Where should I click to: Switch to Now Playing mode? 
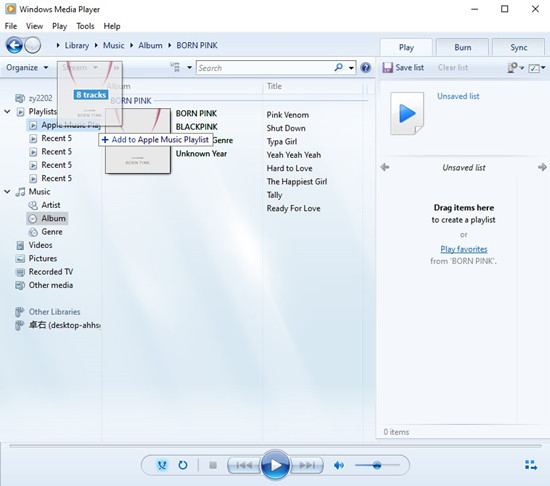[x=531, y=465]
